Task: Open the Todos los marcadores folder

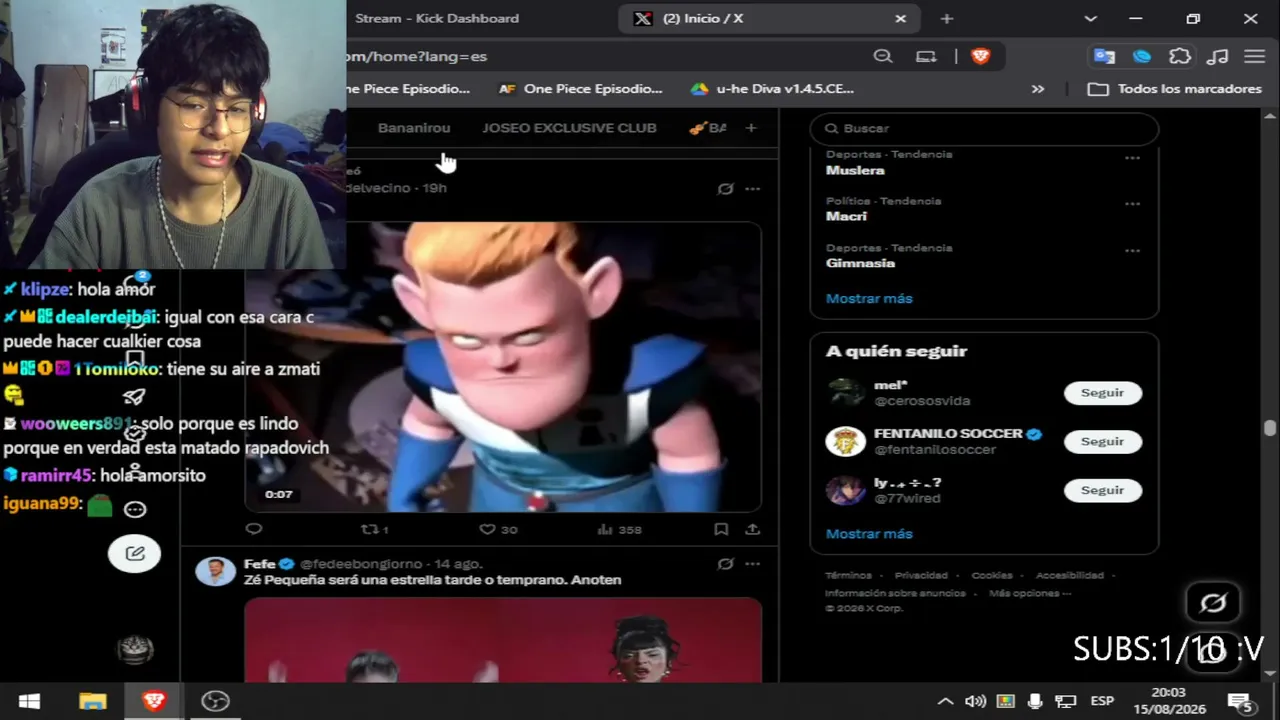Action: (1175, 89)
